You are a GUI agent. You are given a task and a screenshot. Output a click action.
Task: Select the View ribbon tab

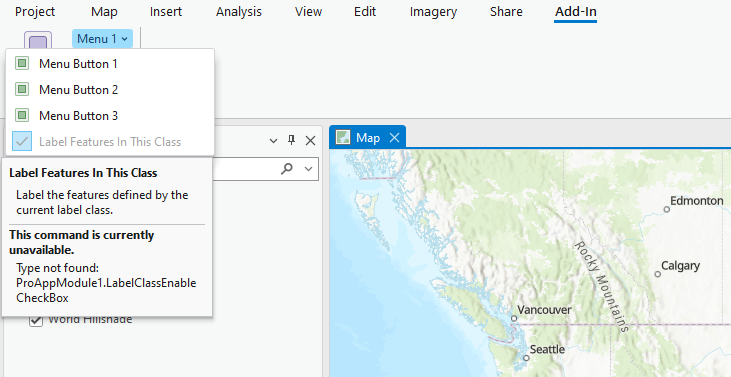click(x=308, y=12)
